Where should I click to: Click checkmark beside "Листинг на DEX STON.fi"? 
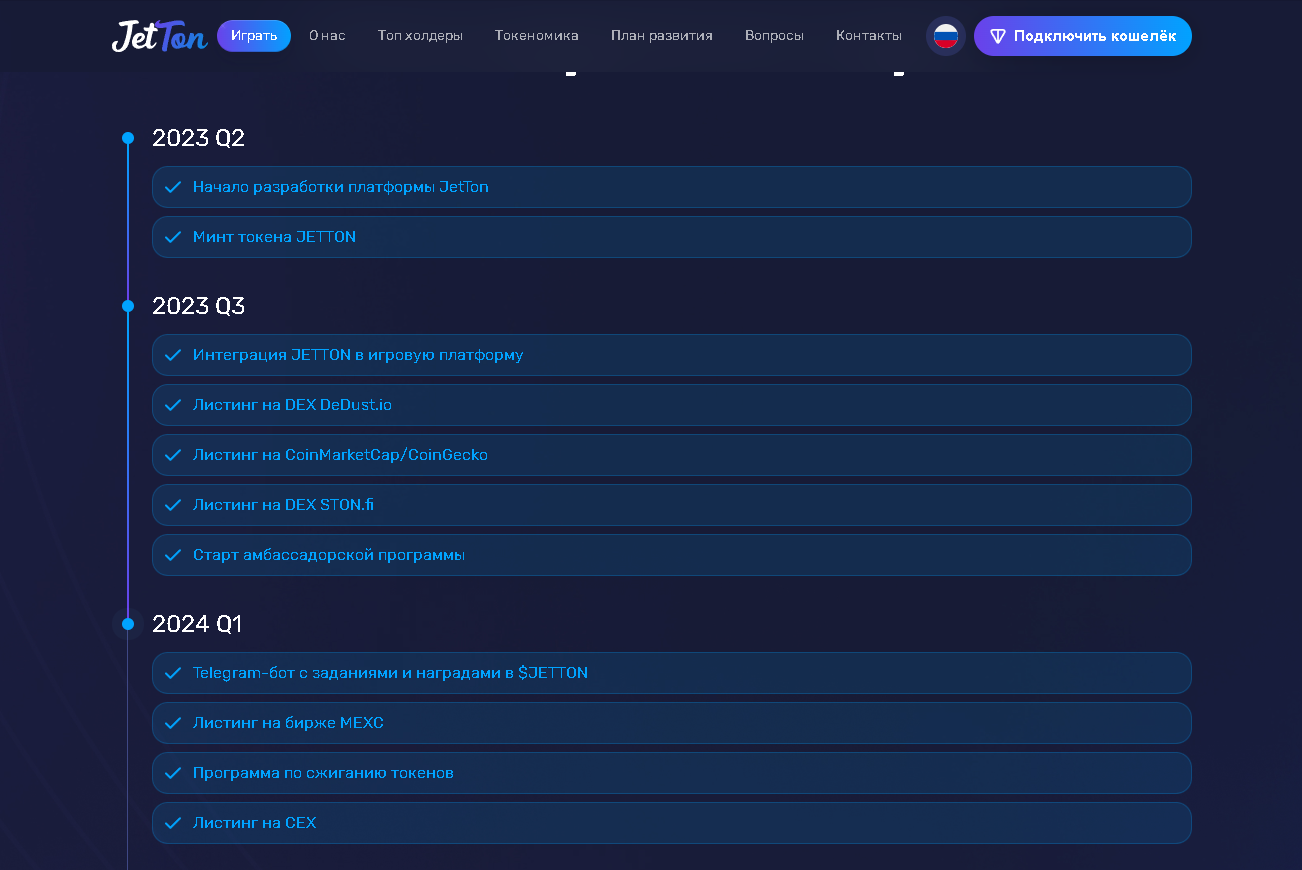(173, 505)
